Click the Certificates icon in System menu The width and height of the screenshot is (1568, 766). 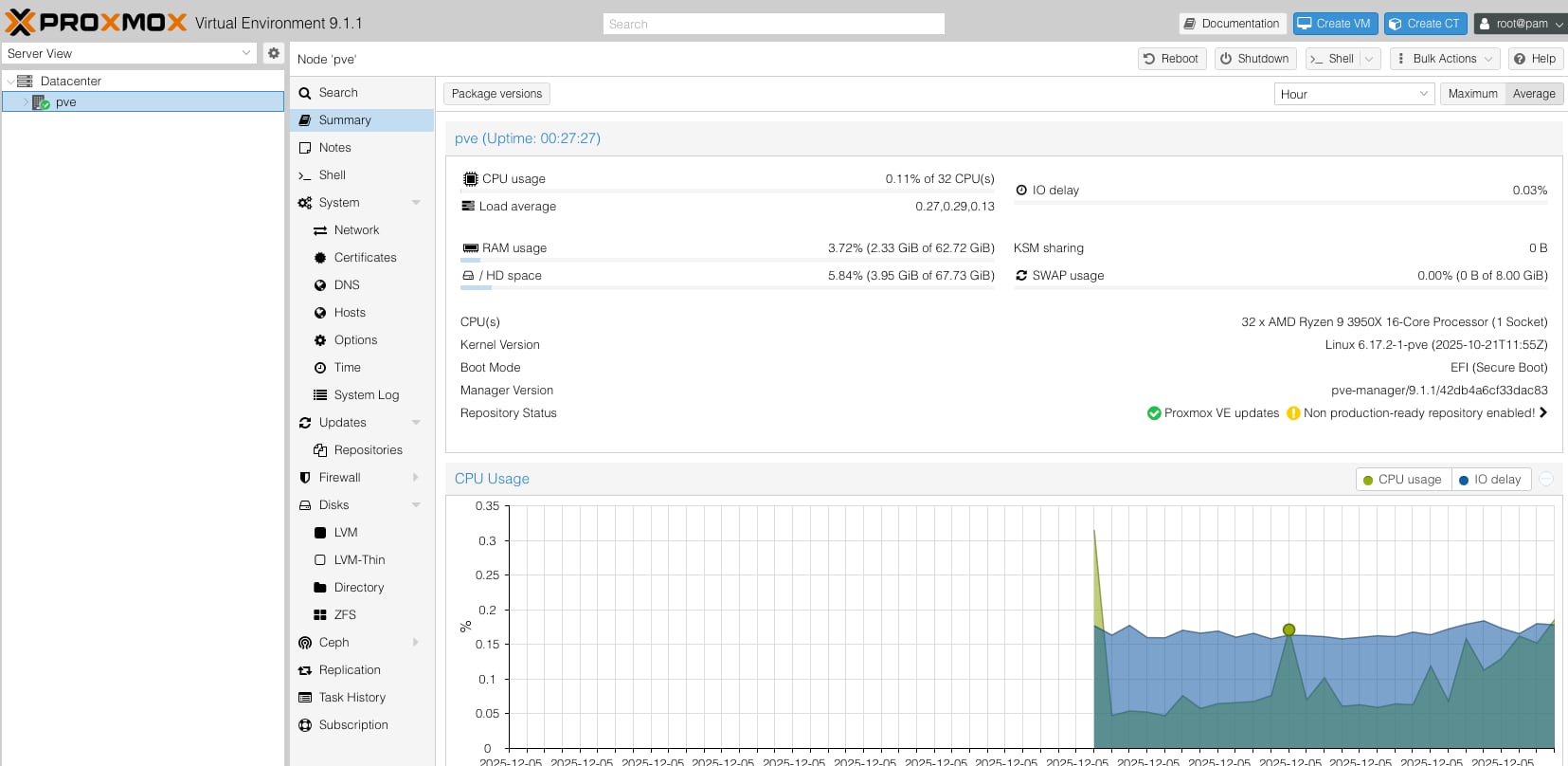pyautogui.click(x=320, y=258)
